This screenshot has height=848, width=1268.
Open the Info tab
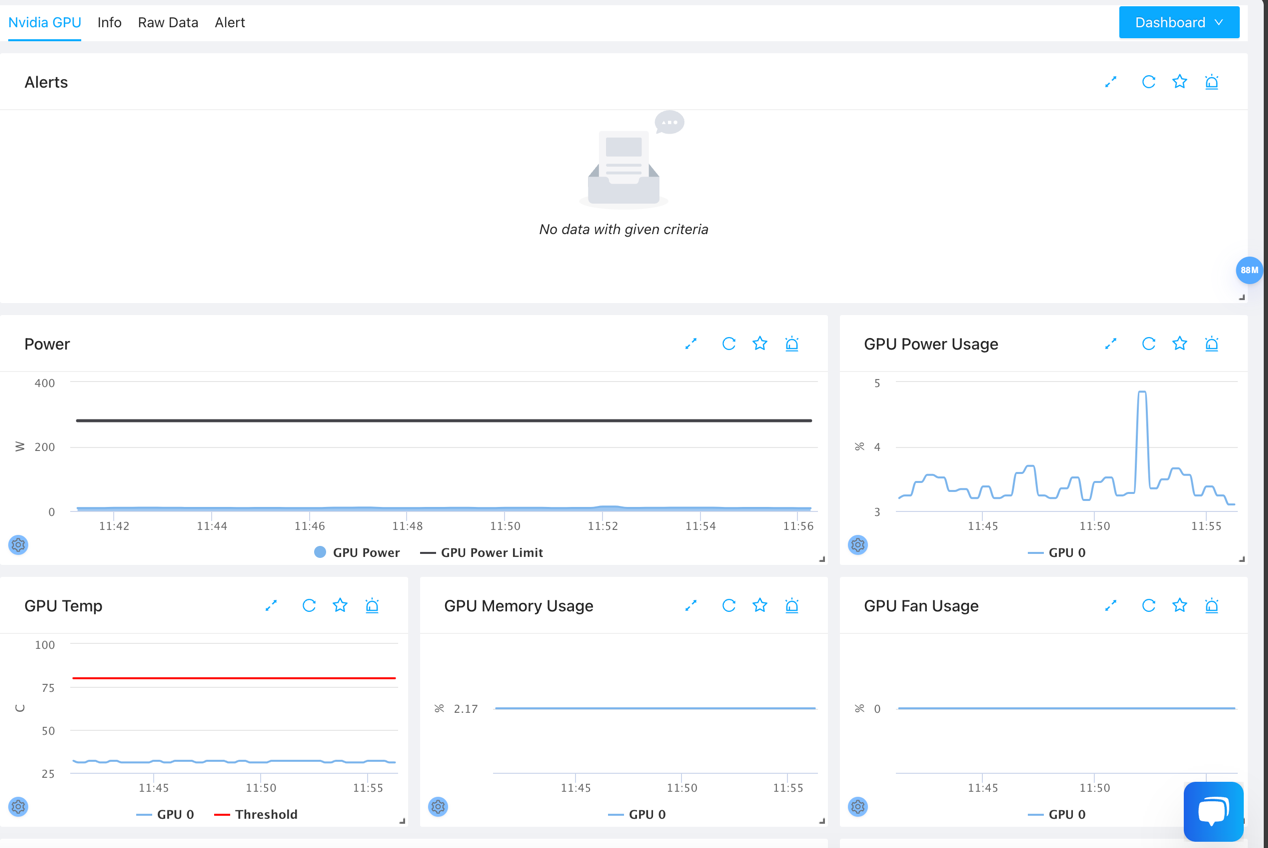click(109, 22)
